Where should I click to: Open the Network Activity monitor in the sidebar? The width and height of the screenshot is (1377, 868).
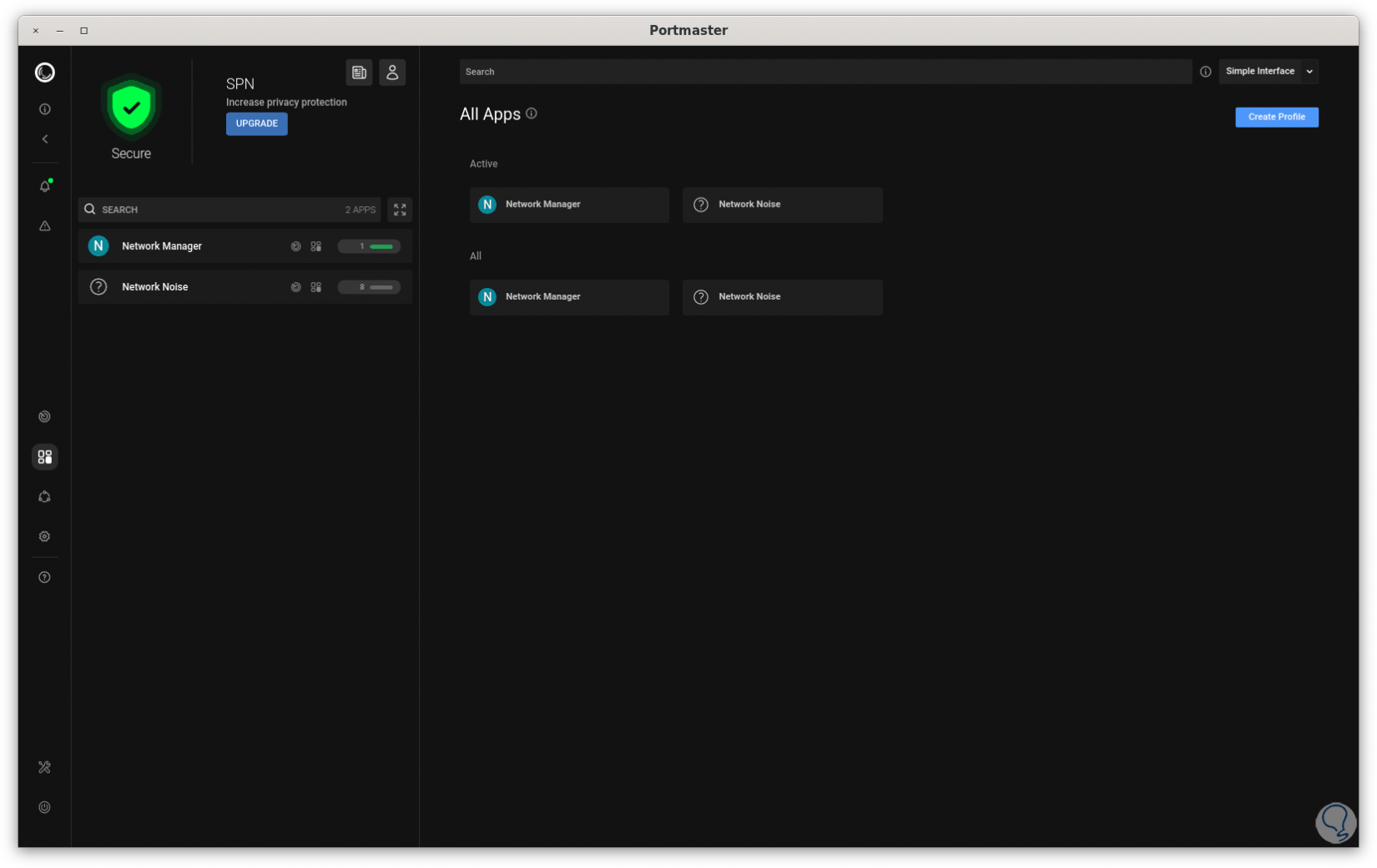tap(45, 416)
